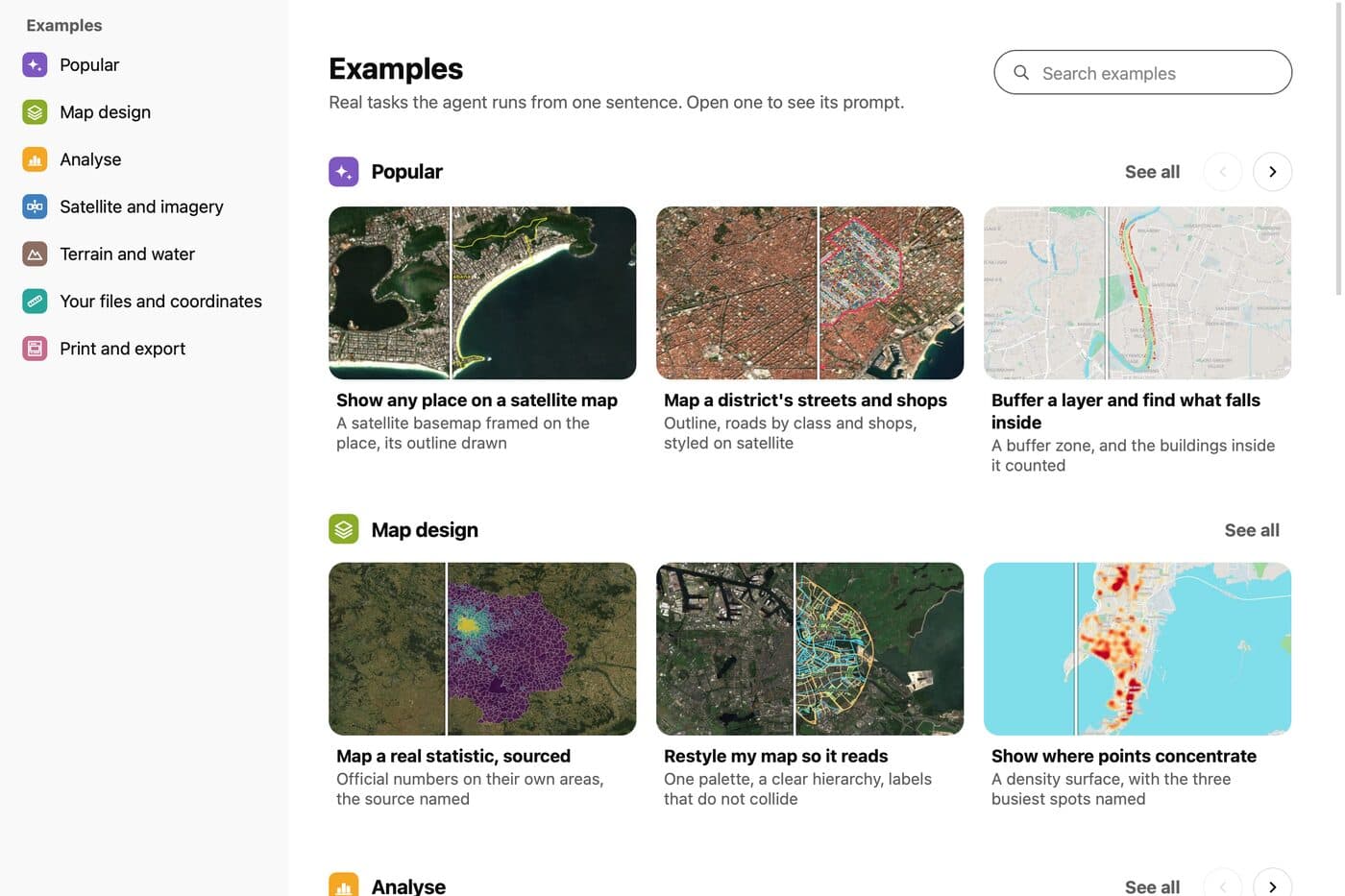Image resolution: width=1345 pixels, height=896 pixels.
Task: Select Map design label in the sidebar
Action: coord(105,111)
